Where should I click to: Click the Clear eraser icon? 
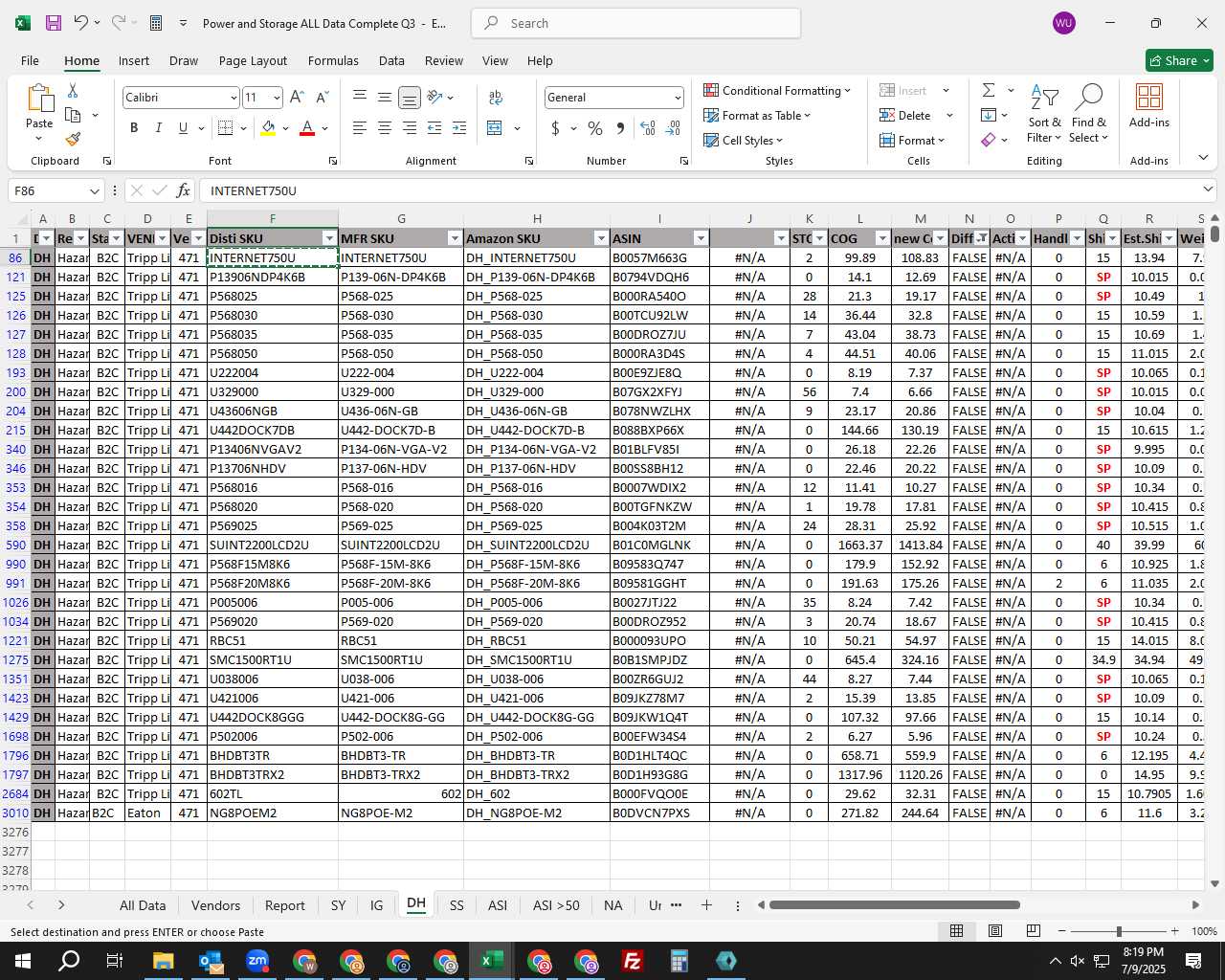pyautogui.click(x=989, y=140)
